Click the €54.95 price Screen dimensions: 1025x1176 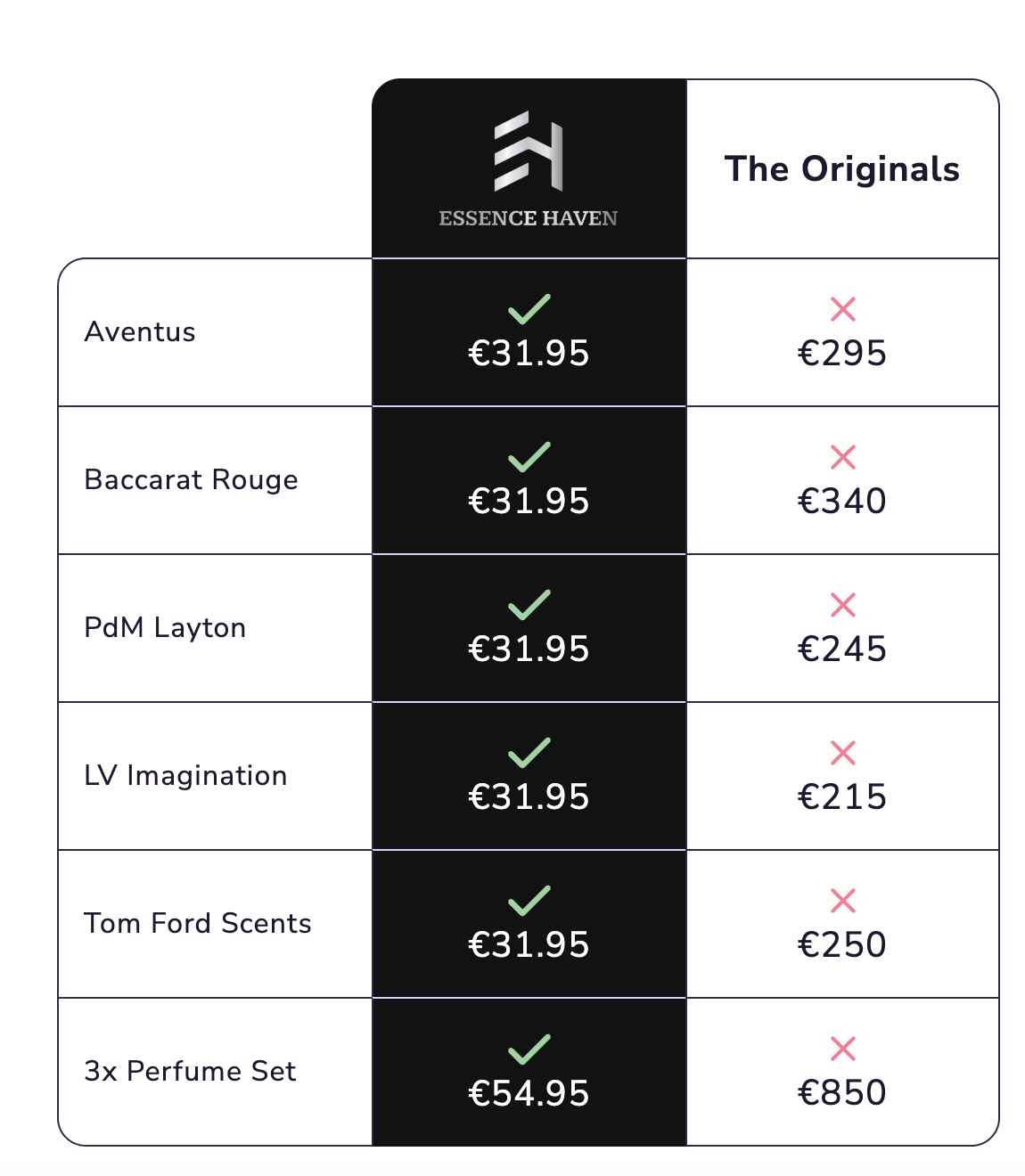[529, 1093]
